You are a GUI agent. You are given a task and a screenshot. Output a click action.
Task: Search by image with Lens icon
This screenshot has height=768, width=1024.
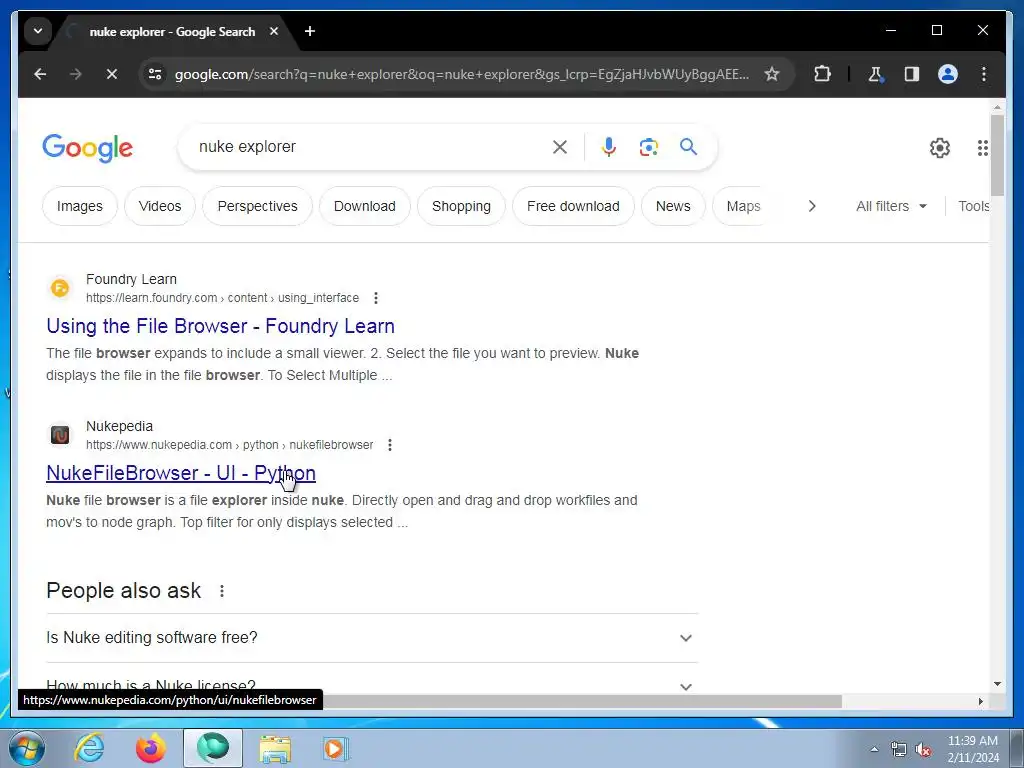coord(648,147)
